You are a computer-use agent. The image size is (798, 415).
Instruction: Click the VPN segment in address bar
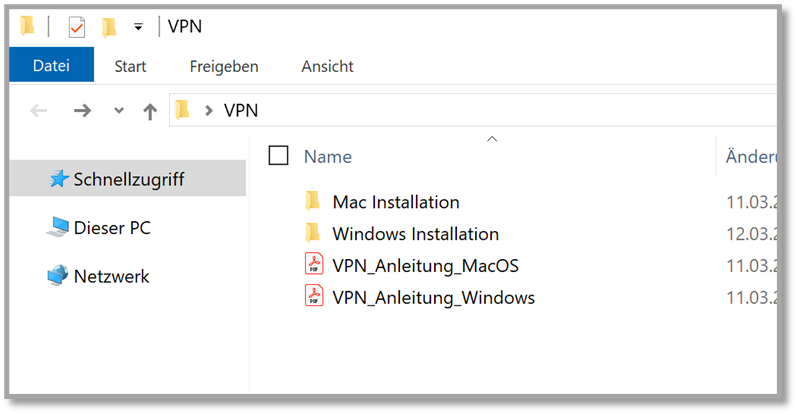point(241,111)
